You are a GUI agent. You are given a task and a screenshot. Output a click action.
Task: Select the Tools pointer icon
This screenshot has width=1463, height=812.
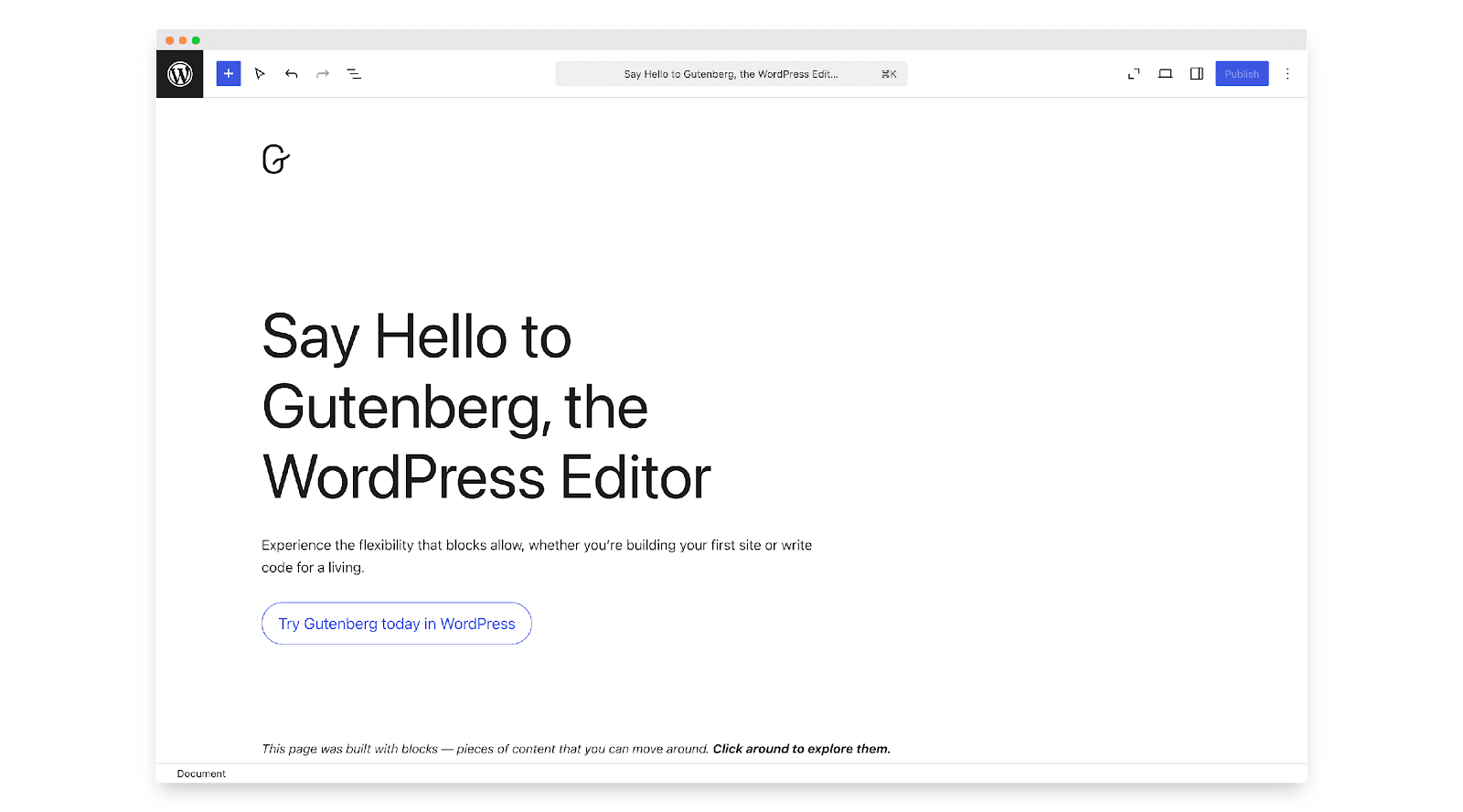(x=260, y=74)
